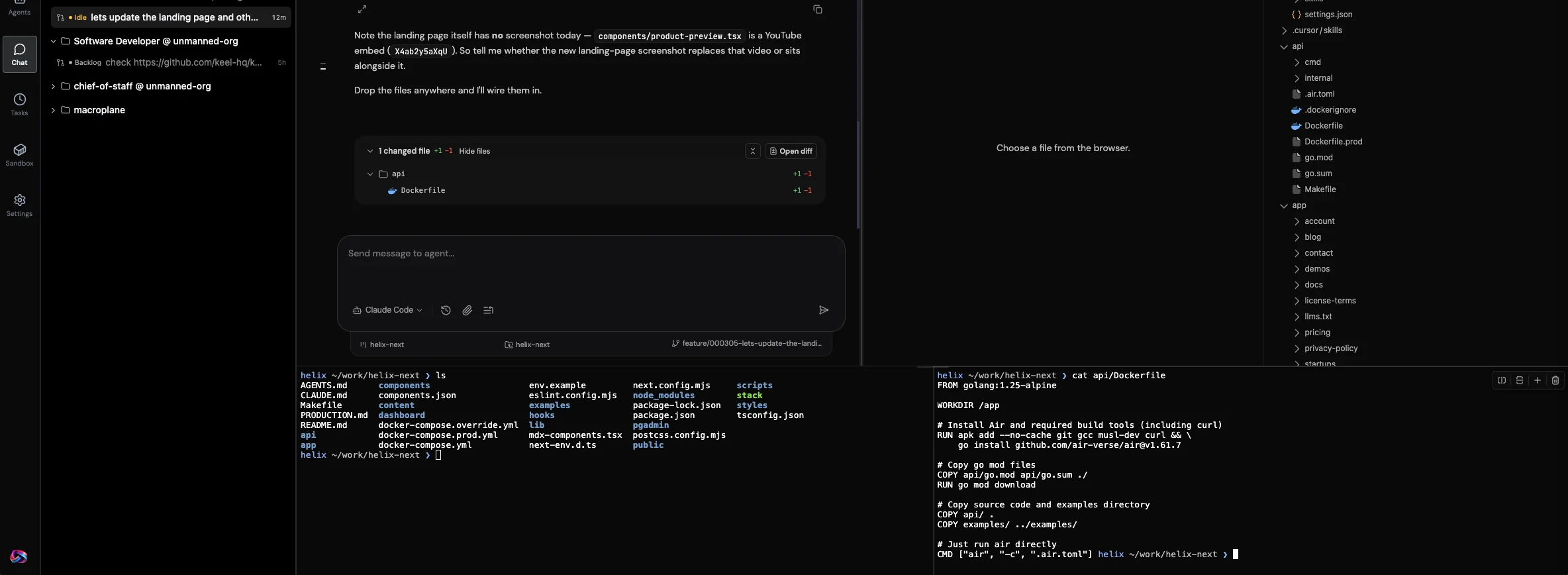The image size is (1568, 575).
Task: Open the Chat section in the sidebar
Action: [20, 54]
